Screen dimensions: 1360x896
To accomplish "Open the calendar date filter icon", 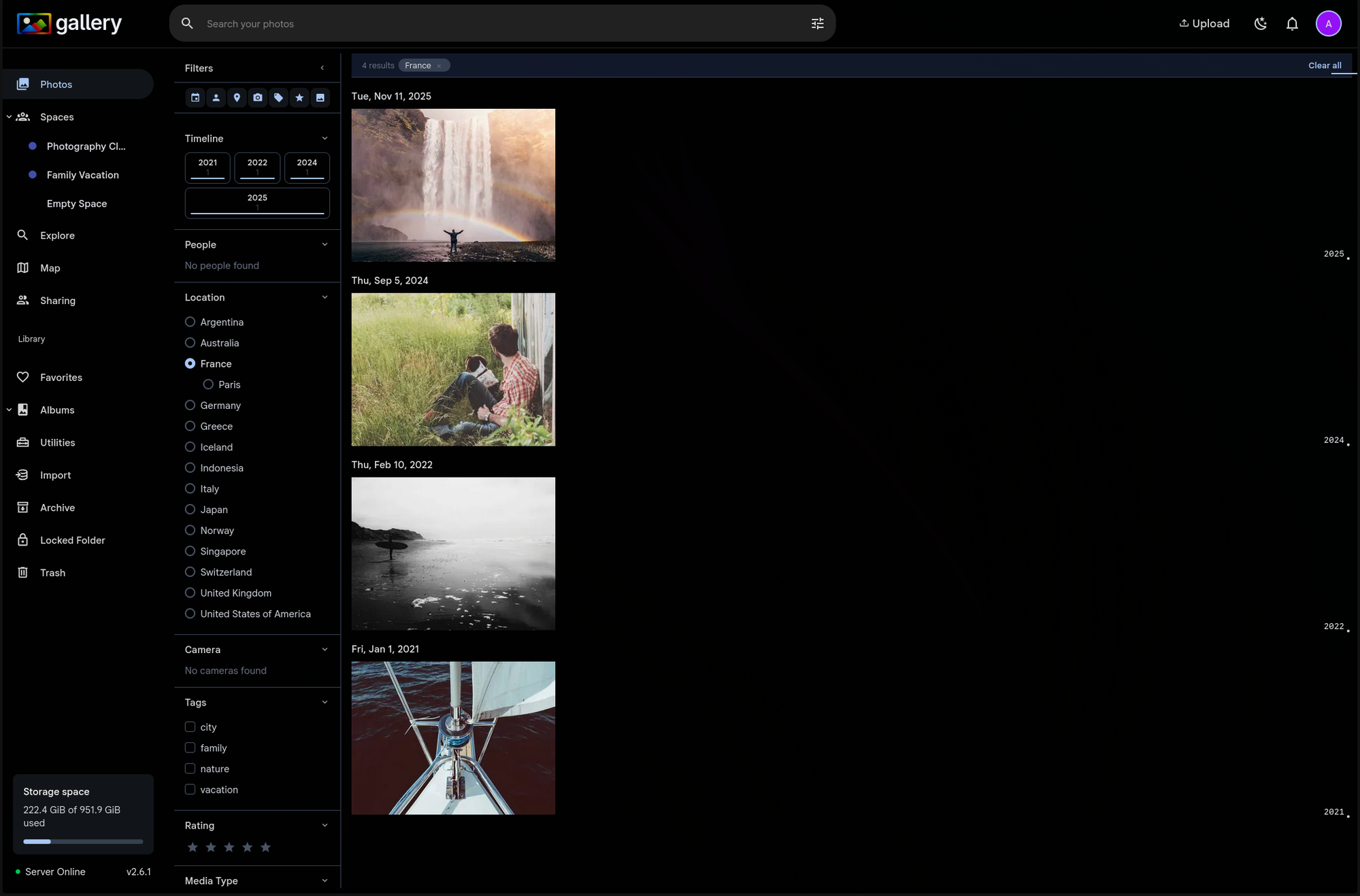I will (x=195, y=97).
